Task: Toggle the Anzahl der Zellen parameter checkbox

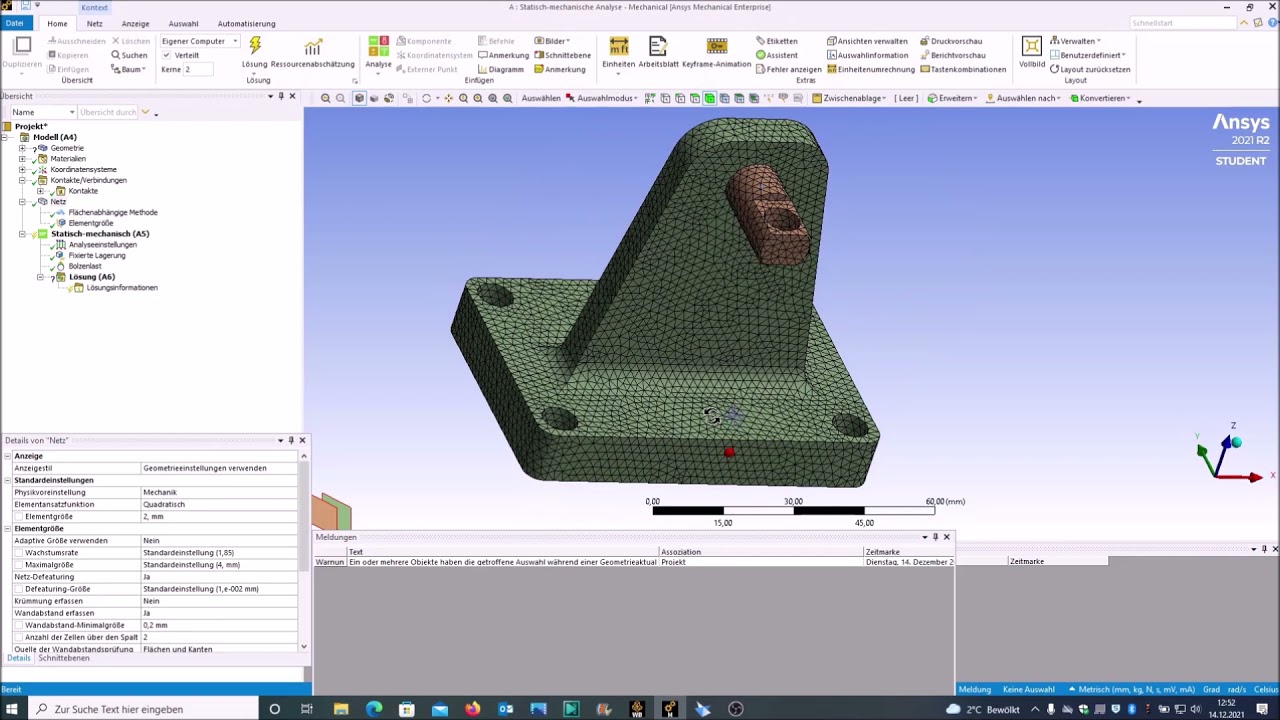Action: click(x=19, y=637)
